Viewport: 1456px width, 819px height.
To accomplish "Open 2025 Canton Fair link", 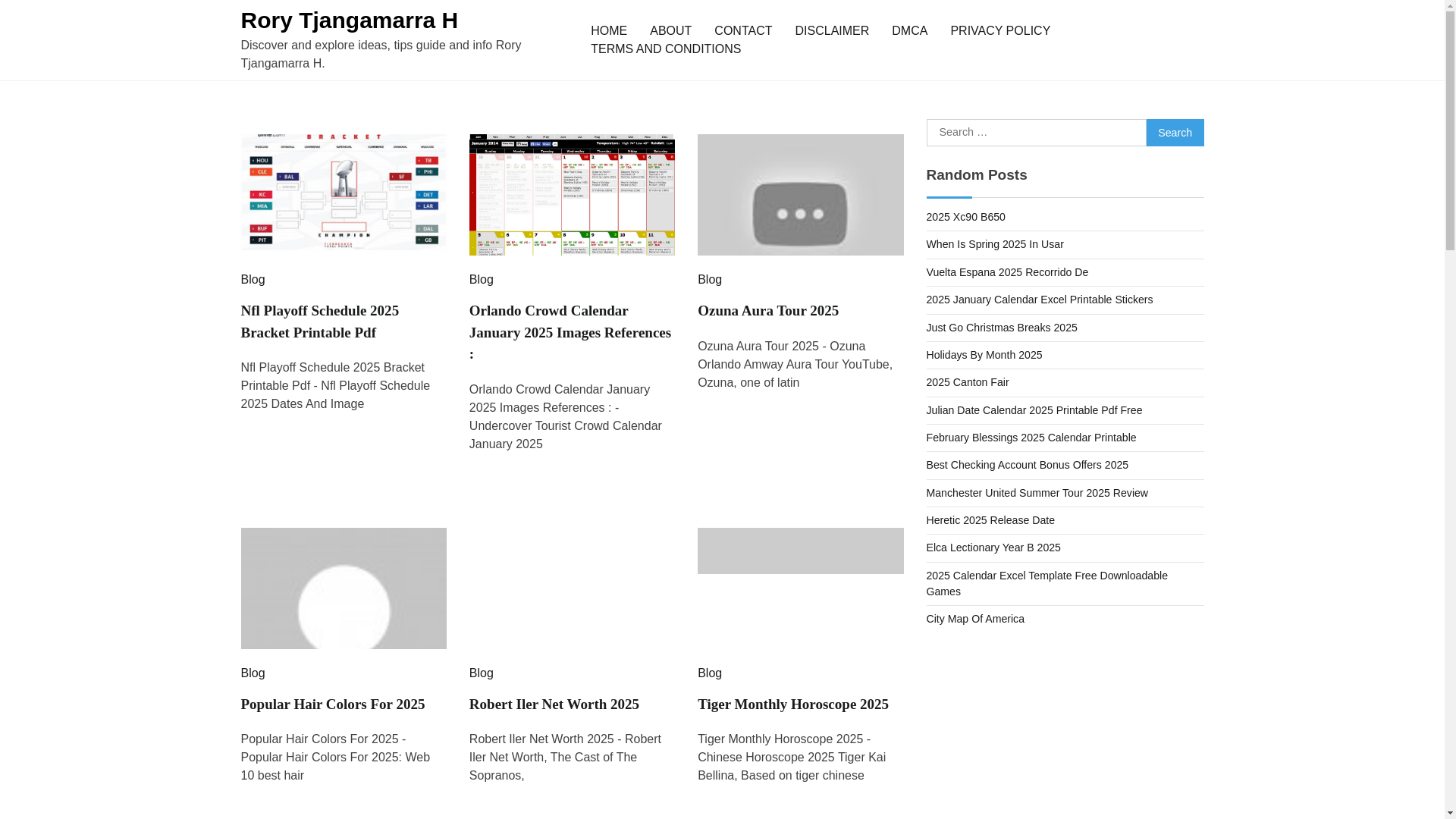I will [968, 382].
